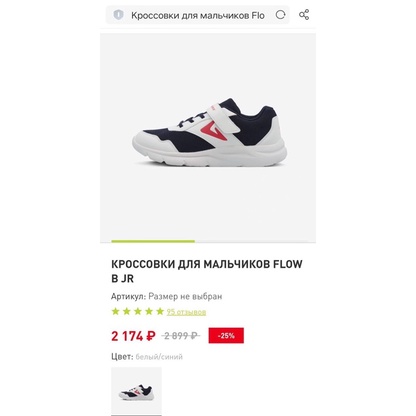The image size is (416, 416).
Task: Tap the shield privacy icon in address bar
Action: tap(118, 15)
